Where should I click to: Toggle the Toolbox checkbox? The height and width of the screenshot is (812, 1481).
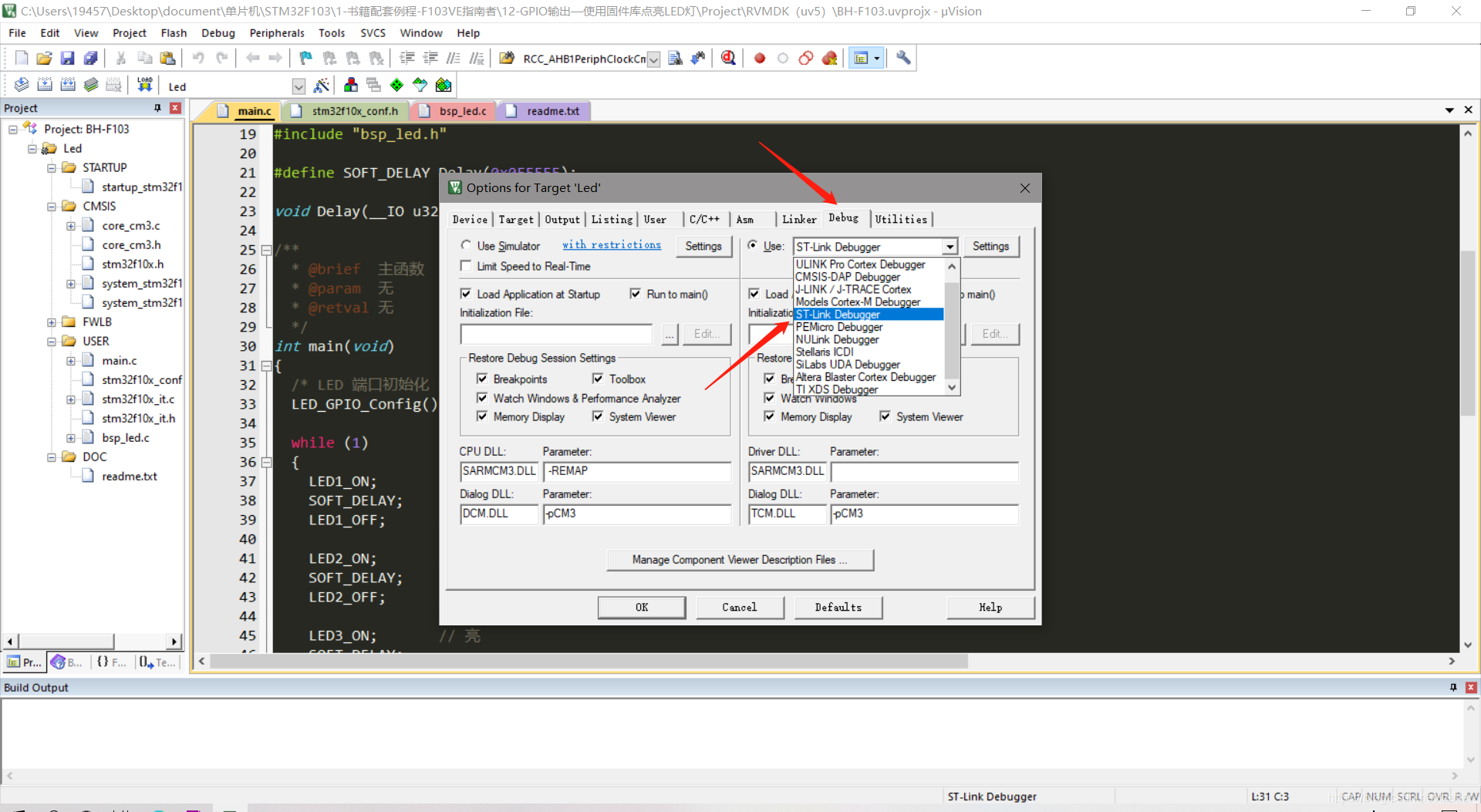pyautogui.click(x=598, y=379)
